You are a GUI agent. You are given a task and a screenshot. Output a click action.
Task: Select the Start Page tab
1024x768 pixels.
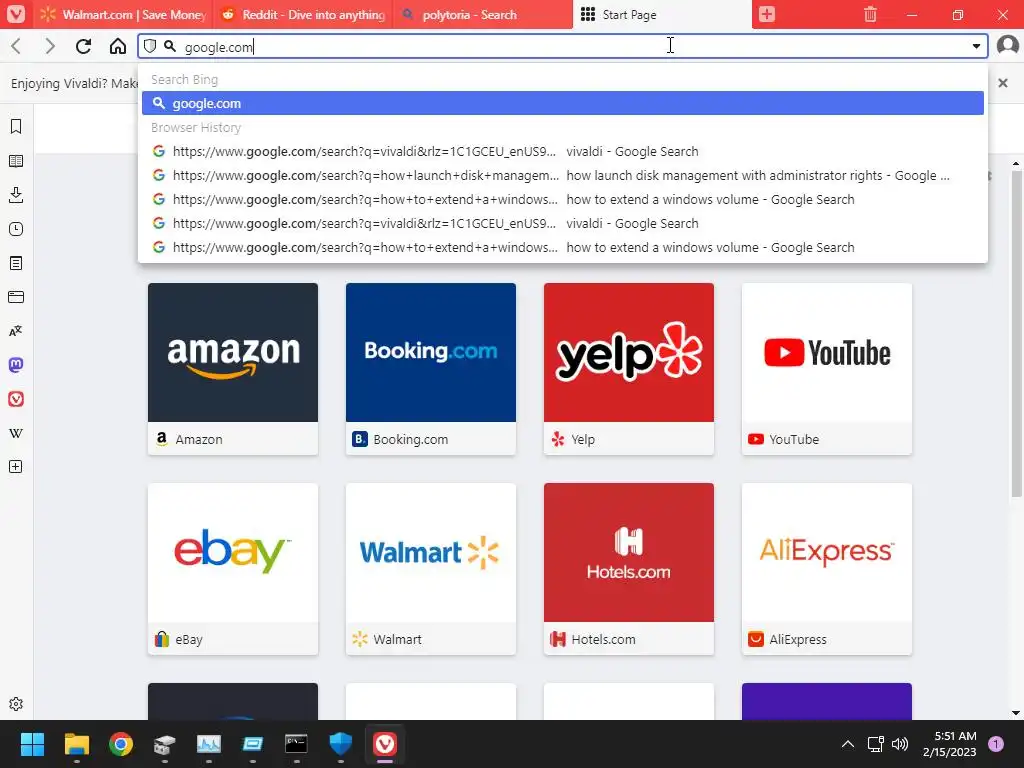coord(662,14)
